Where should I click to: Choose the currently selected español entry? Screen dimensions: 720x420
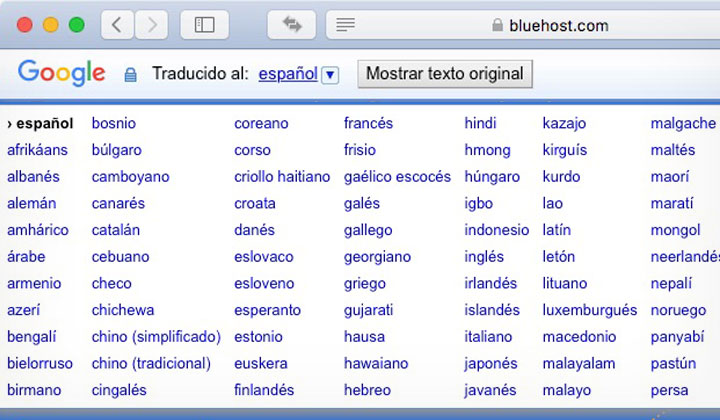(40, 123)
